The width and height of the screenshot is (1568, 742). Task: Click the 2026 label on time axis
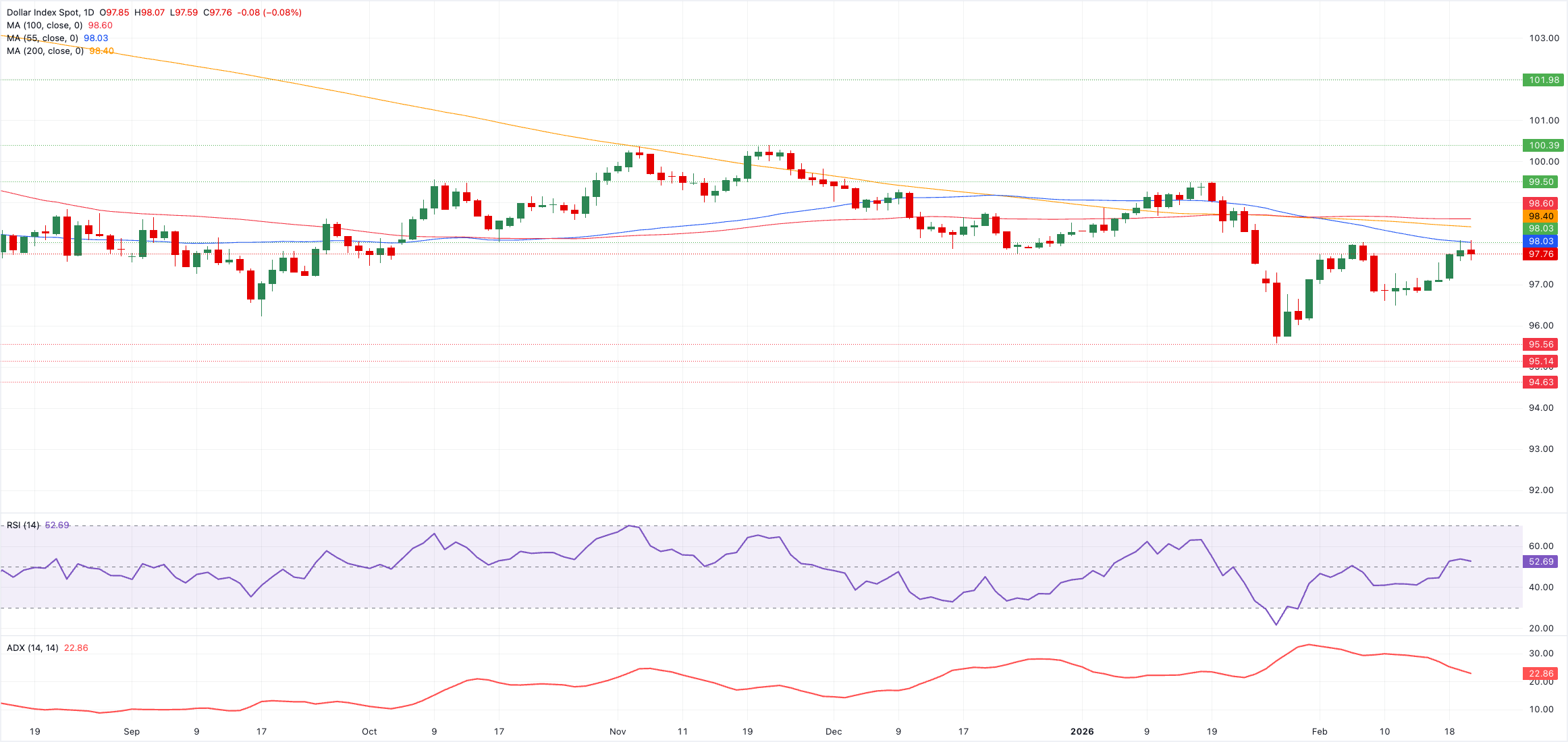coord(1082,732)
